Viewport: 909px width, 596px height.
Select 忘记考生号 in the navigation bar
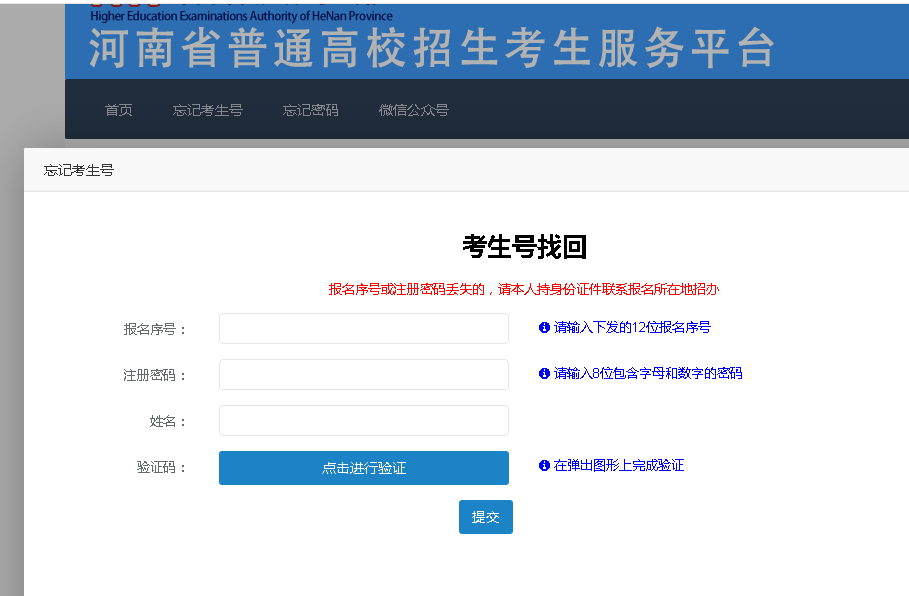click(x=207, y=110)
